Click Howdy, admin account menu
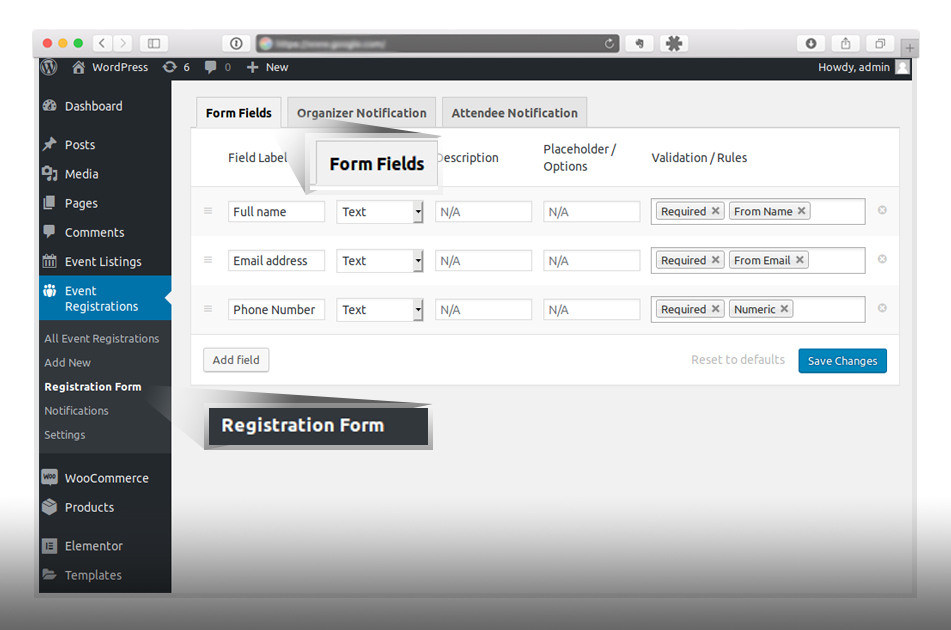The width and height of the screenshot is (951, 630). [x=854, y=67]
